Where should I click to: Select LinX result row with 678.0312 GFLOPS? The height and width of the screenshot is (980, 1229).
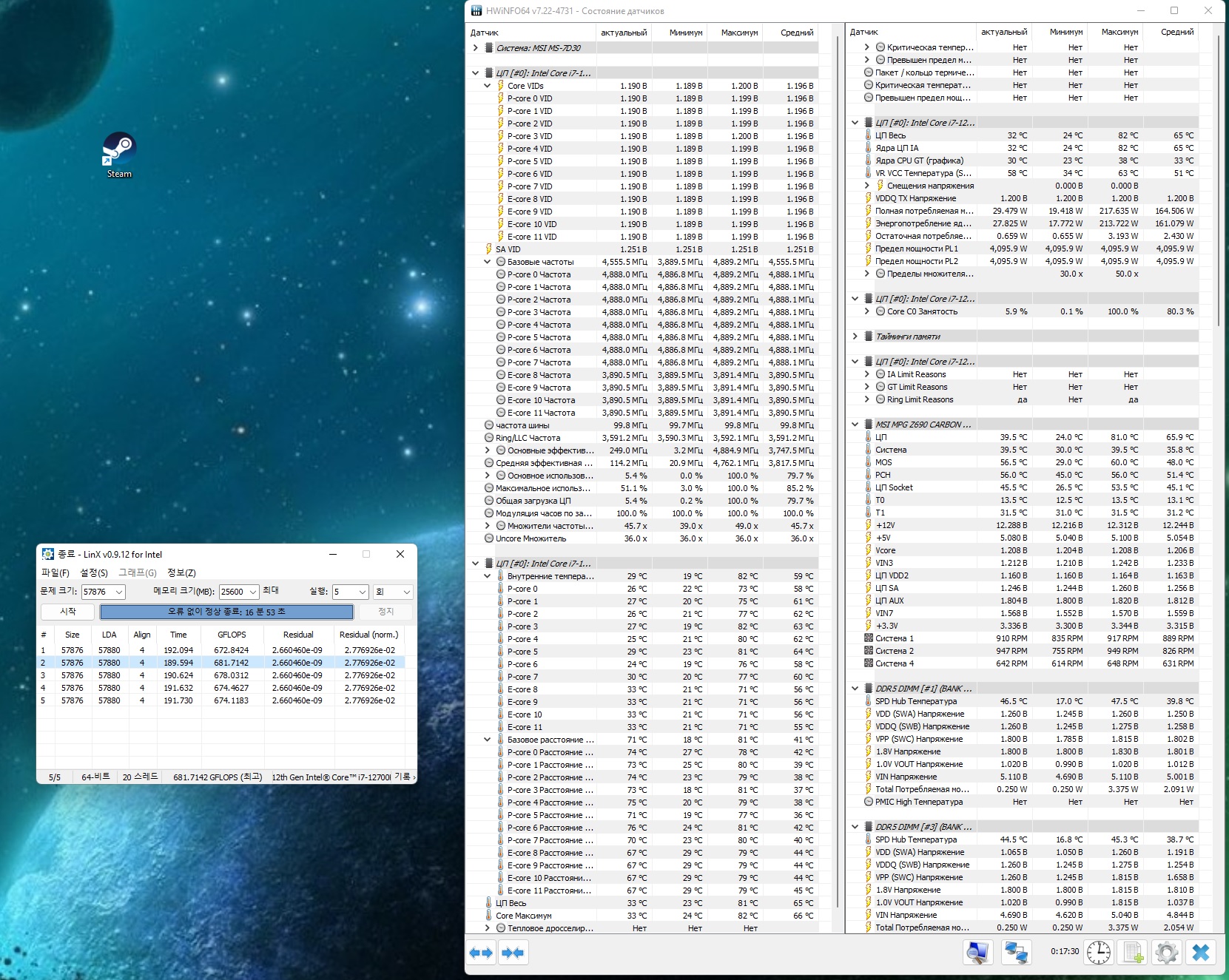pos(221,675)
